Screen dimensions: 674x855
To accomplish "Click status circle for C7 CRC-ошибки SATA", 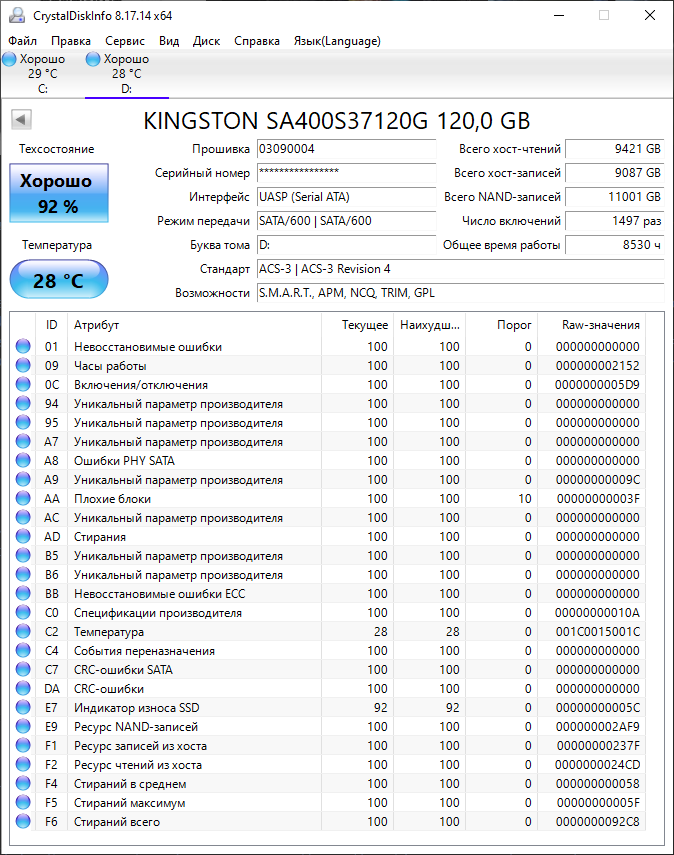I will coord(23,669).
